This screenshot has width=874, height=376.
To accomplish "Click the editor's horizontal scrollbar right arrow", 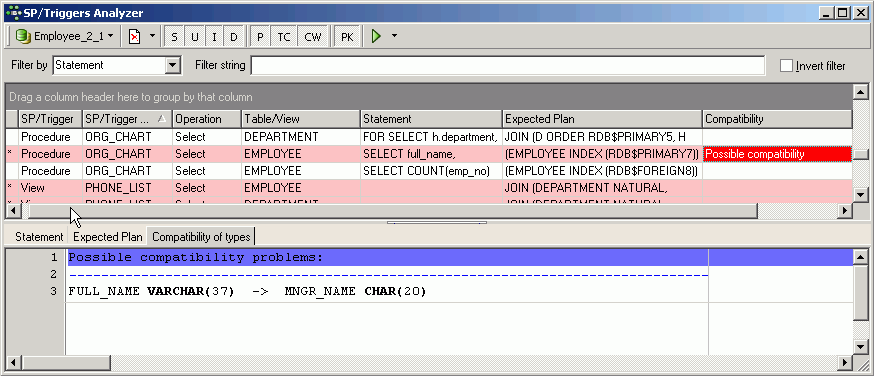I will (845, 363).
